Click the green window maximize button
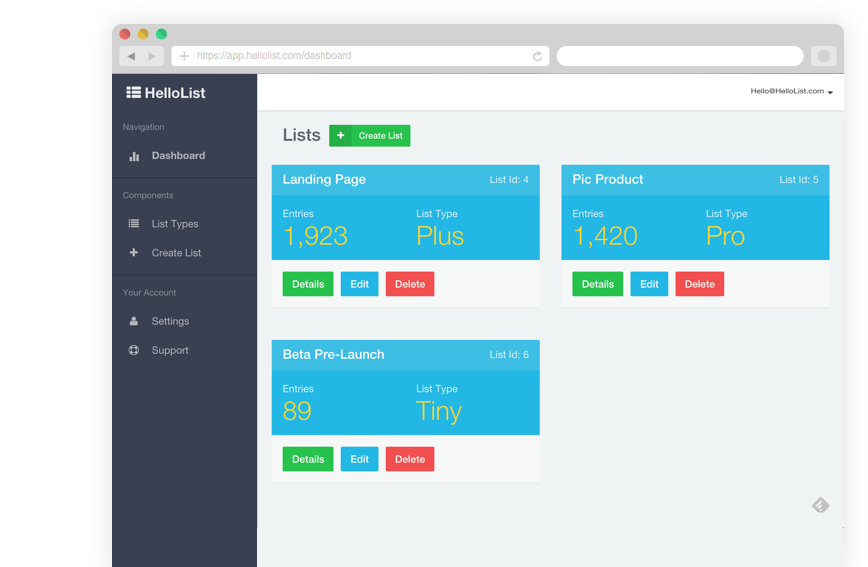Image resolution: width=868 pixels, height=567 pixels. pos(162,34)
